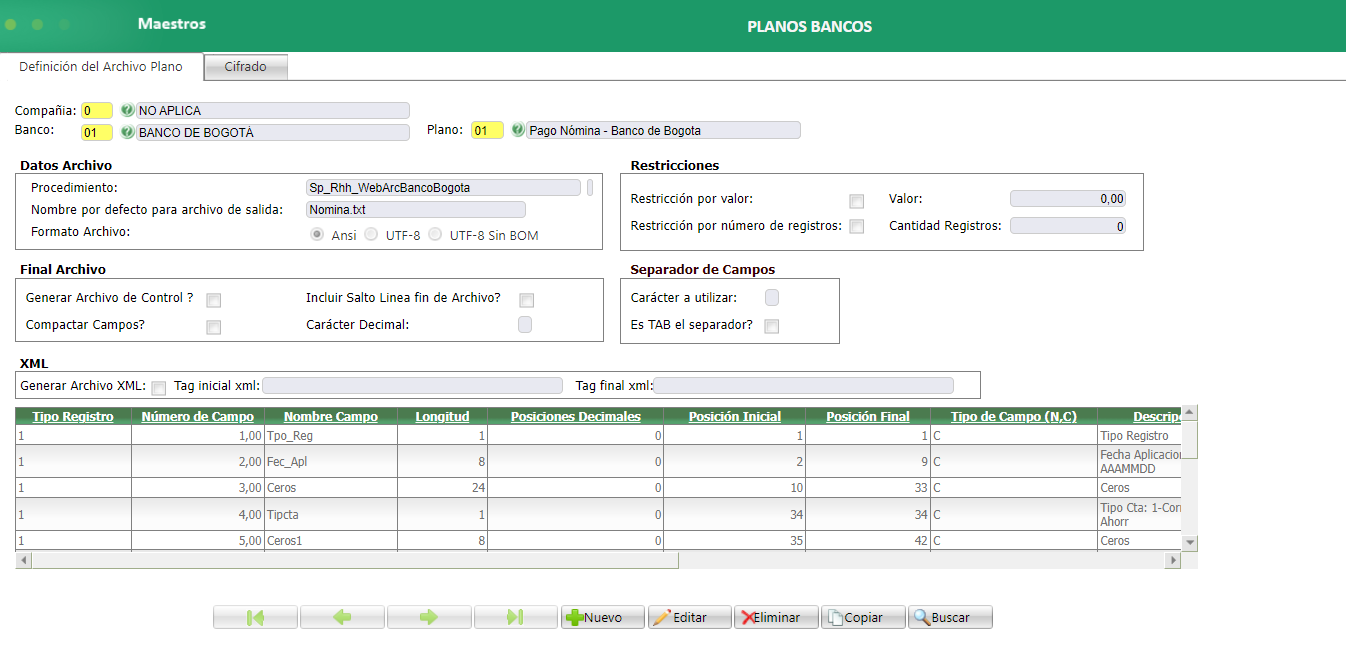The image size is (1346, 648).
Task: Click grid horizontal scroll left arrow
Action: pyautogui.click(x=23, y=561)
